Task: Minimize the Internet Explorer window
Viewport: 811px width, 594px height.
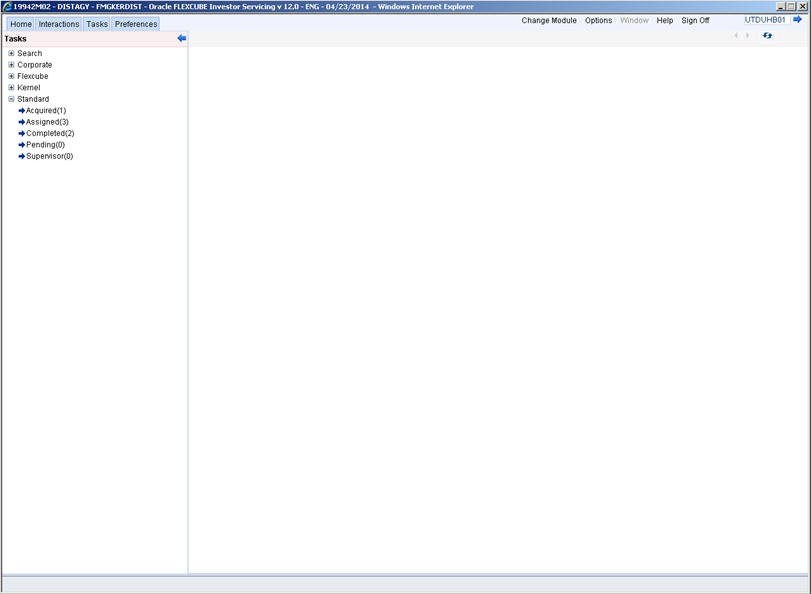Action: (x=780, y=6)
